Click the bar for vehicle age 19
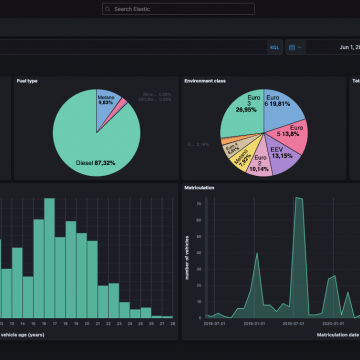This screenshot has width=360, height=360. pyautogui.click(x=82, y=275)
